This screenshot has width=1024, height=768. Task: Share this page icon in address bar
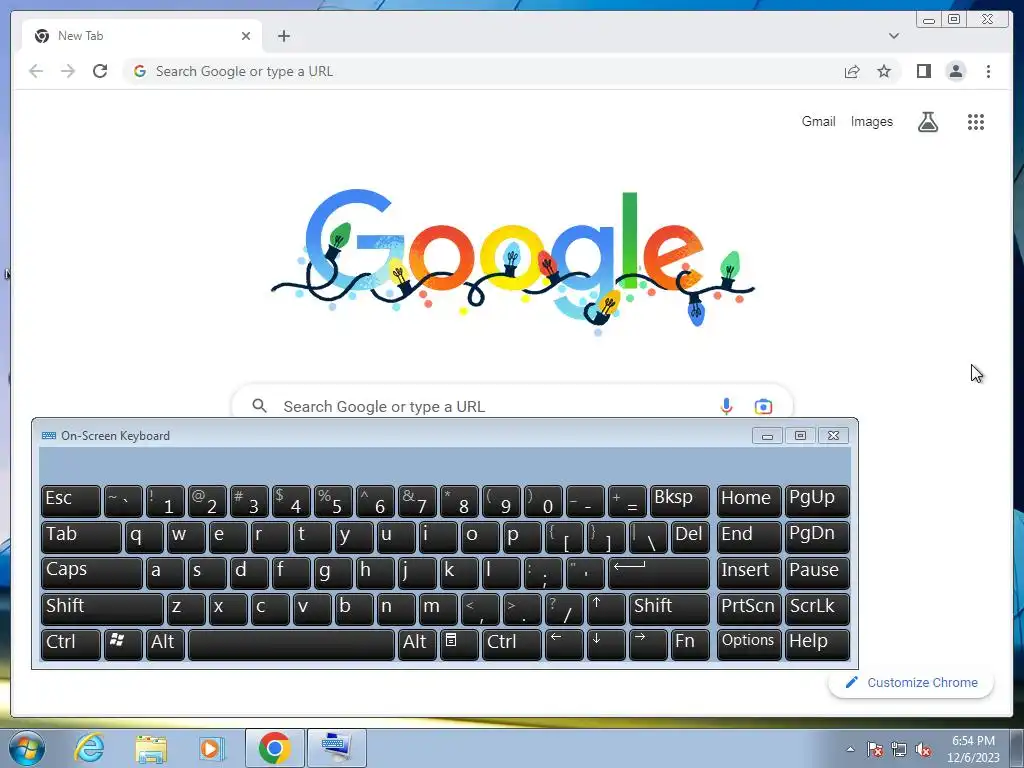(x=852, y=71)
